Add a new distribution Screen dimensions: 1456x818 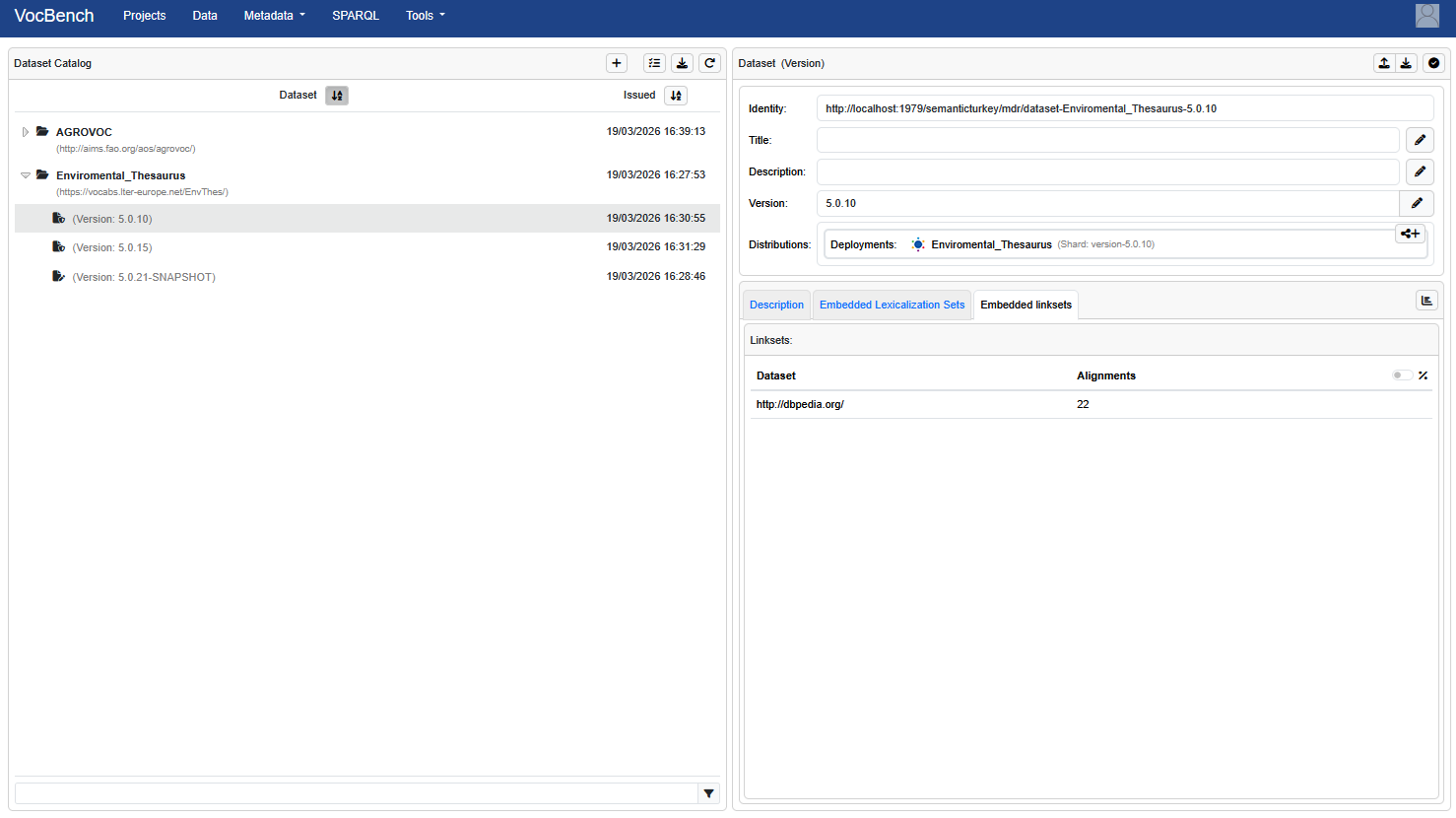(x=1411, y=234)
